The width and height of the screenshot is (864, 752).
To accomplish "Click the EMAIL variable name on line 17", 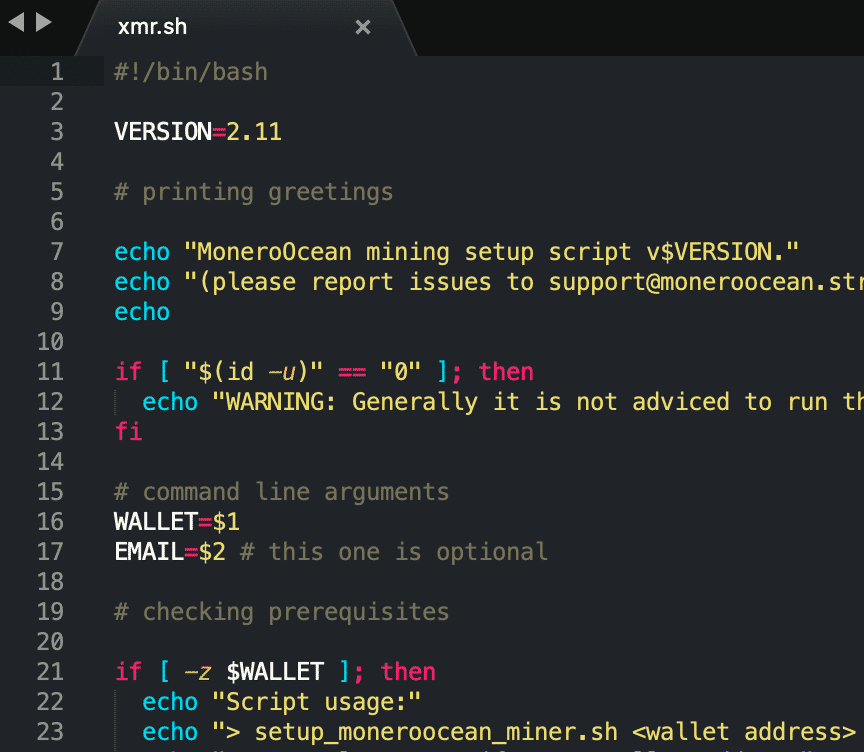I will point(149,551).
